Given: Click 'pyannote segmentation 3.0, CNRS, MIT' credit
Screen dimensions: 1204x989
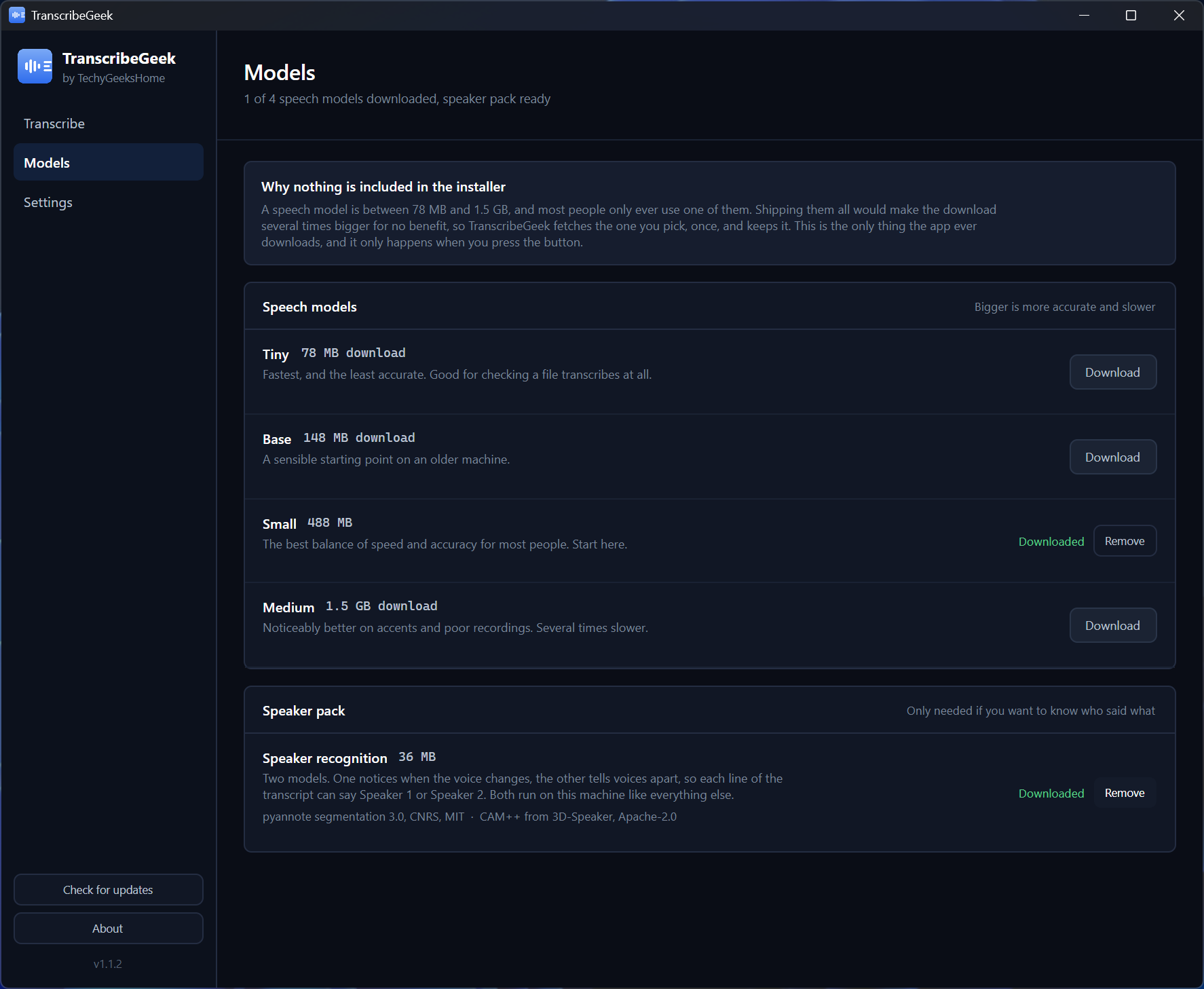Looking at the screenshot, I should coord(364,817).
